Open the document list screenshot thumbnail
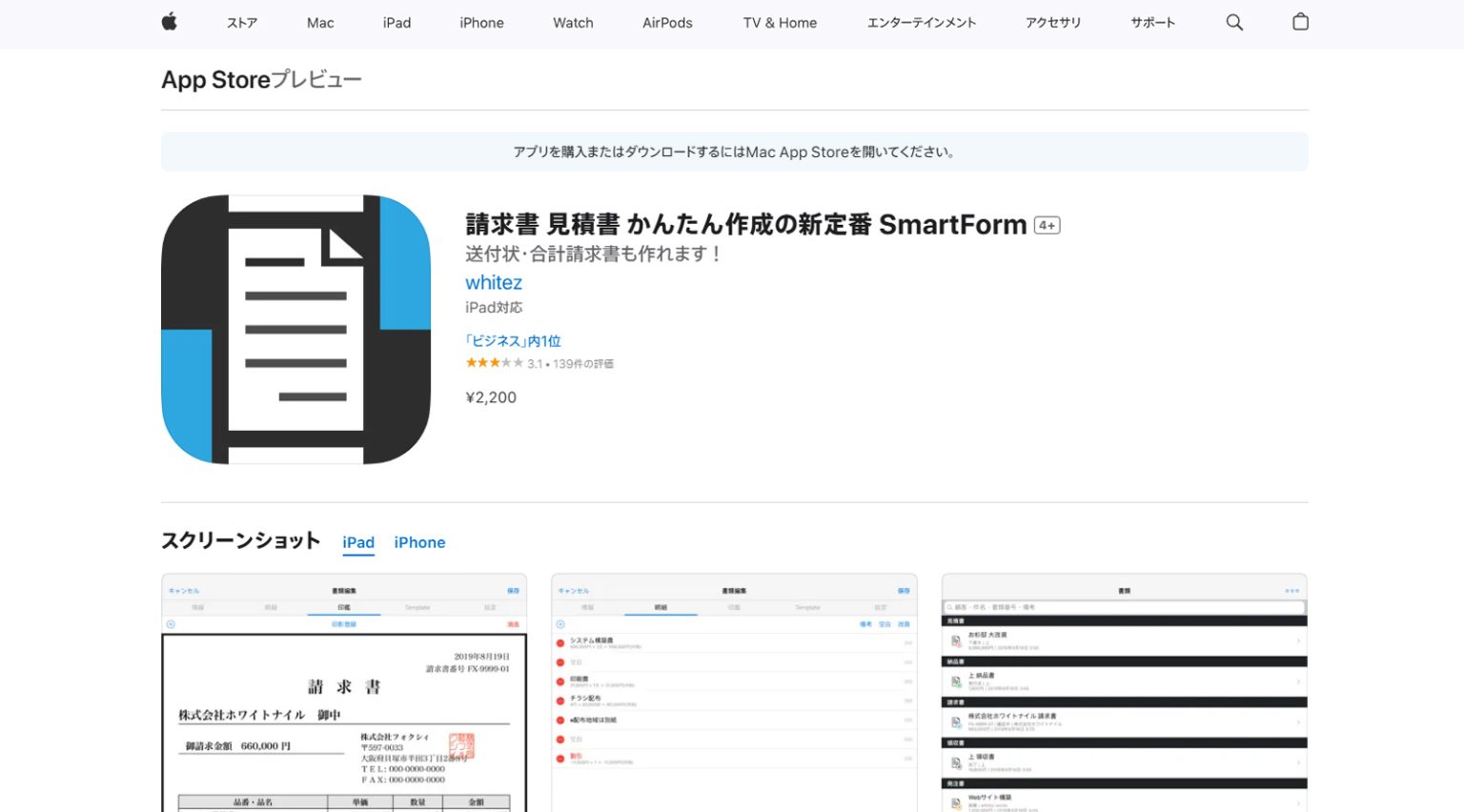 (x=1124, y=693)
